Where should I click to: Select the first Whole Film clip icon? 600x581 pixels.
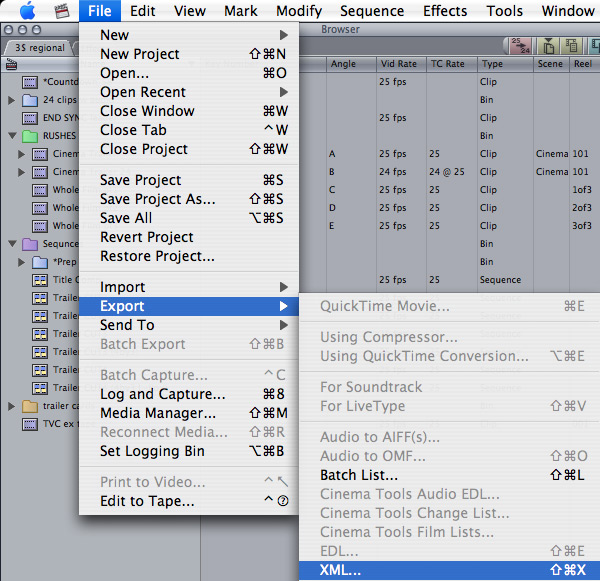[40, 190]
